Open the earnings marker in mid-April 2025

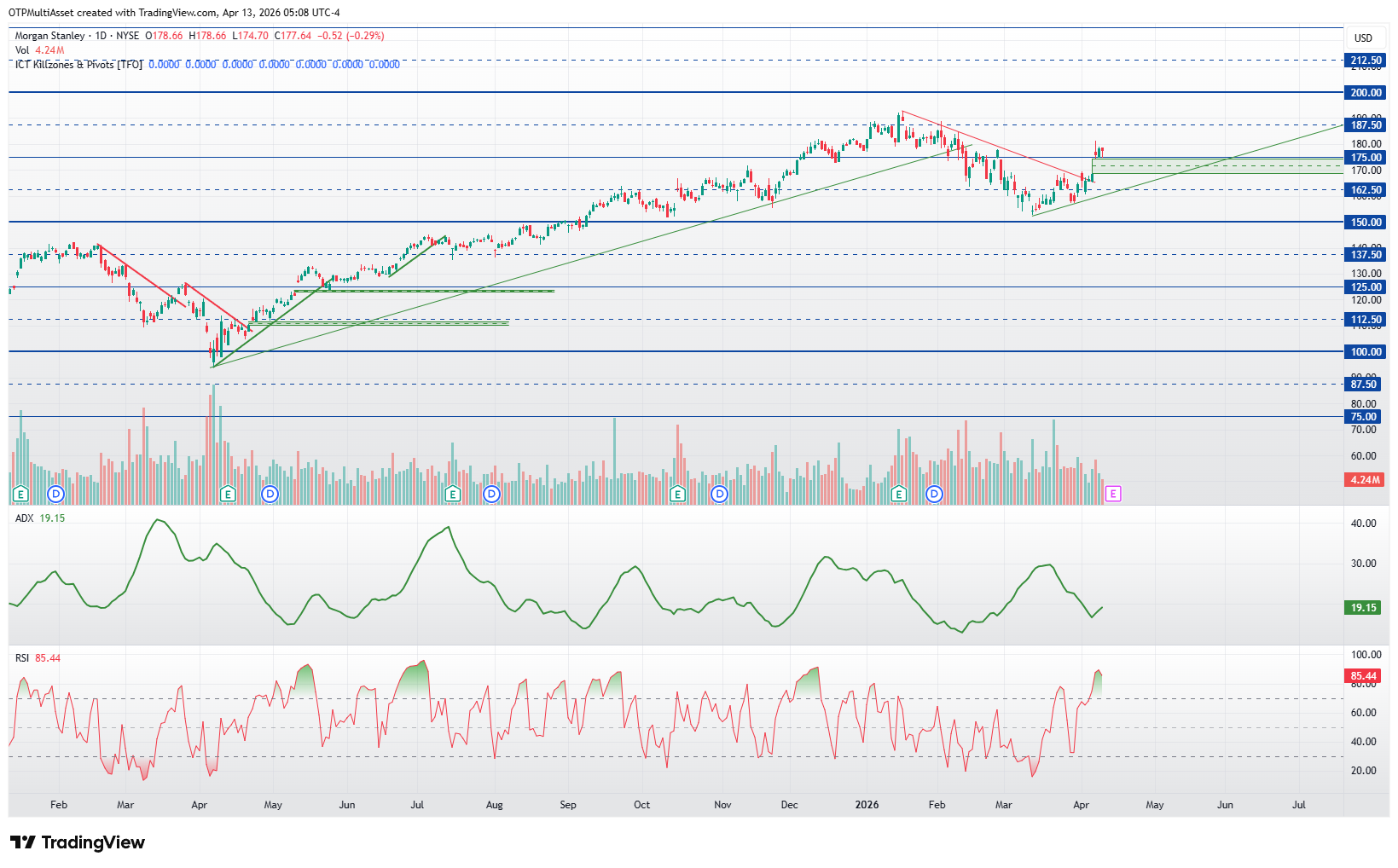tap(228, 494)
